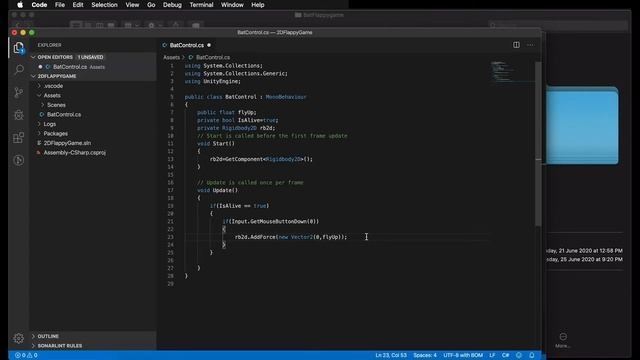Click line 23 AddForce code line
Image resolution: width=640 pixels, height=360 pixels.
click(291, 237)
